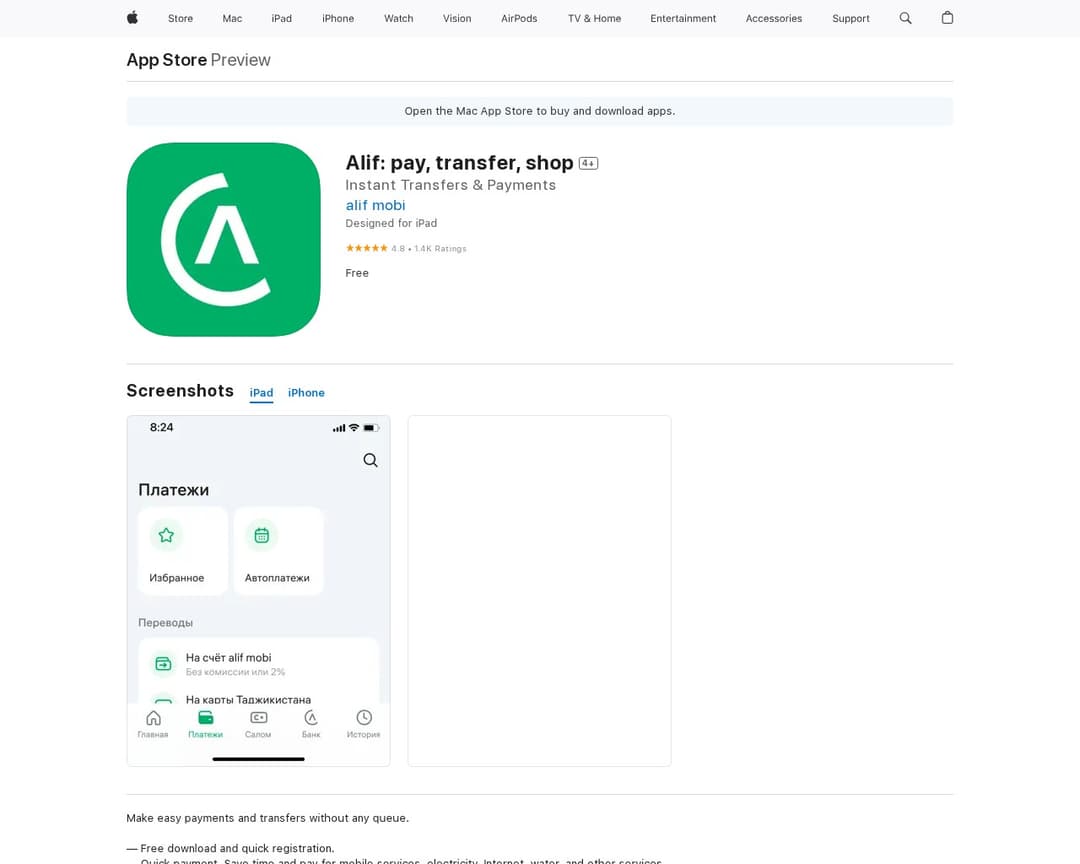The image size is (1080, 864).
Task: Click the Apple logo icon
Action: (132, 18)
